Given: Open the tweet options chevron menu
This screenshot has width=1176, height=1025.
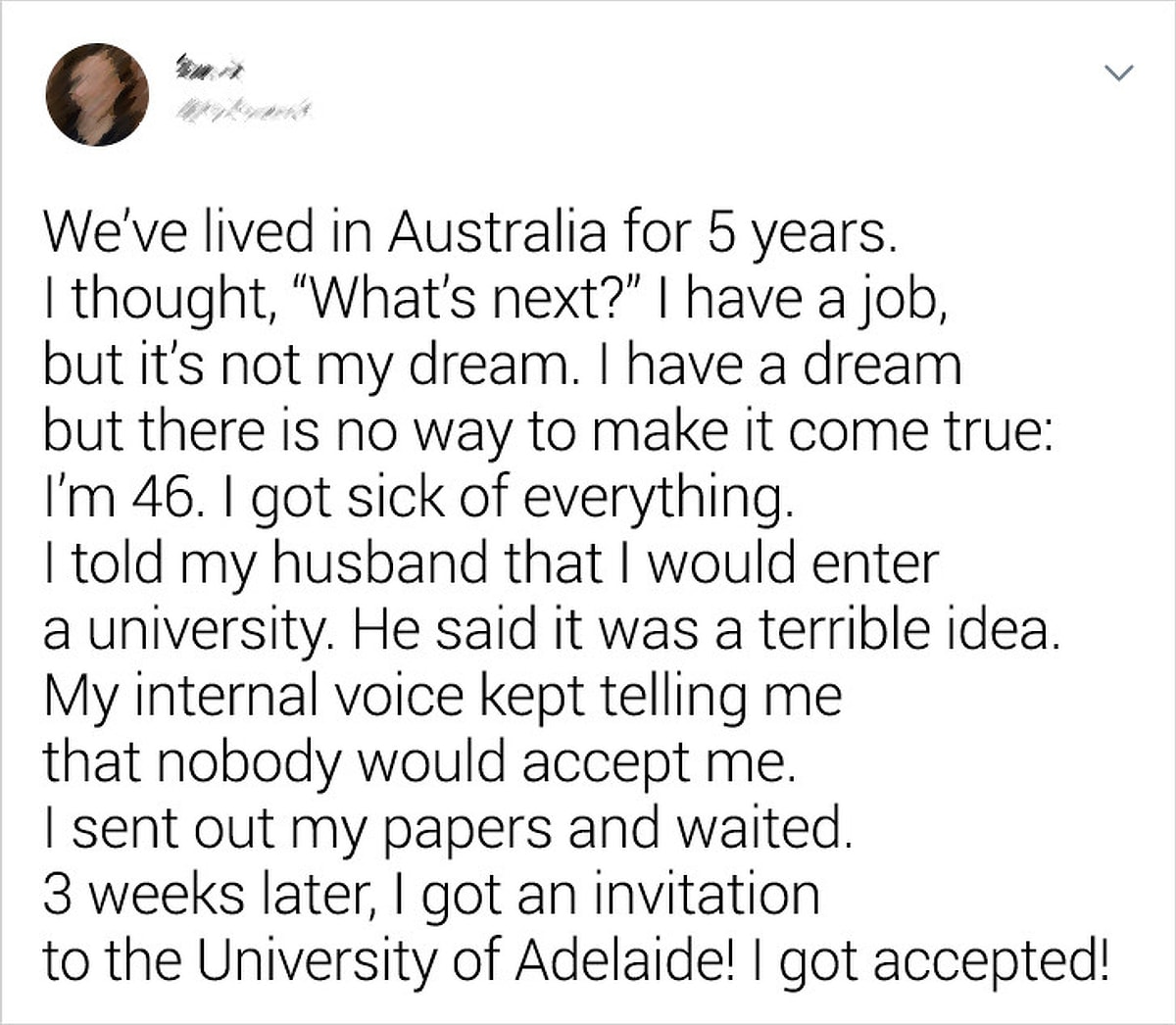Looking at the screenshot, I should point(1118,72).
